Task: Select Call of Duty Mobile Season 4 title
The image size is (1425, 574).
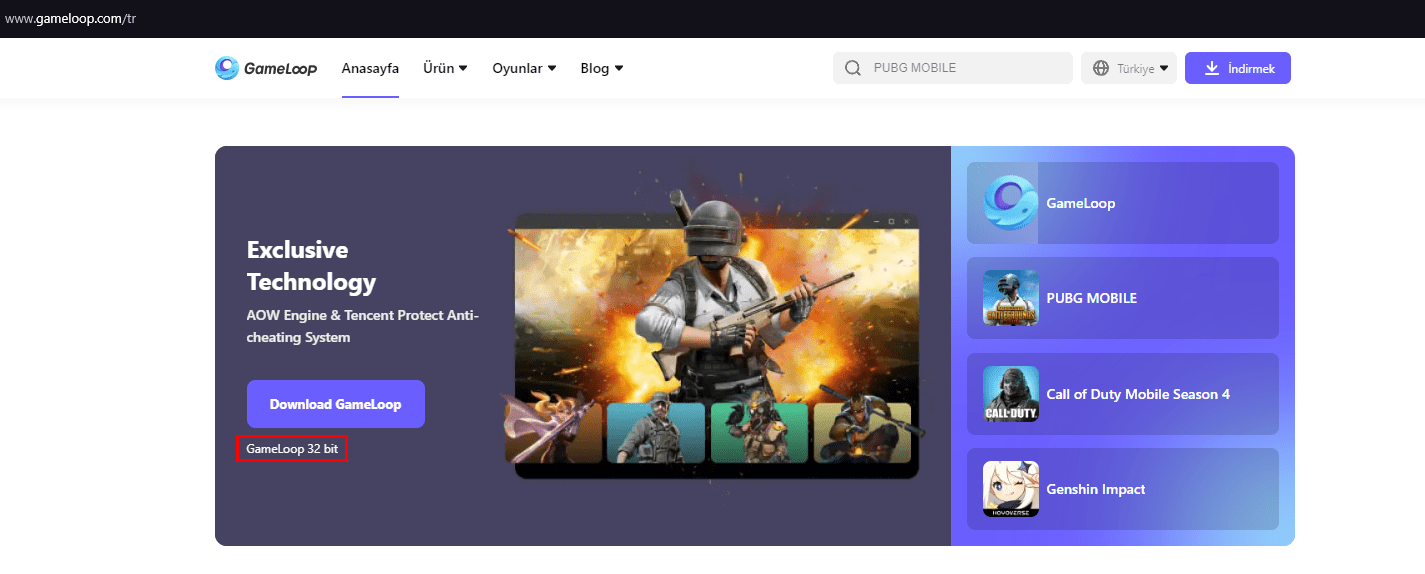Action: 1138,394
